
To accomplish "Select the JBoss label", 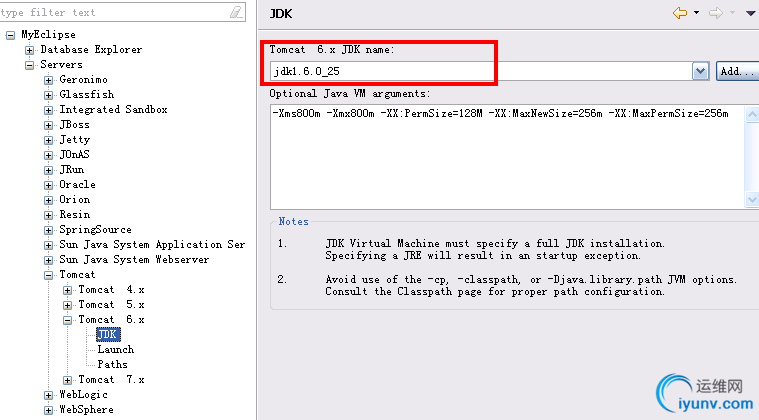I will (75, 124).
